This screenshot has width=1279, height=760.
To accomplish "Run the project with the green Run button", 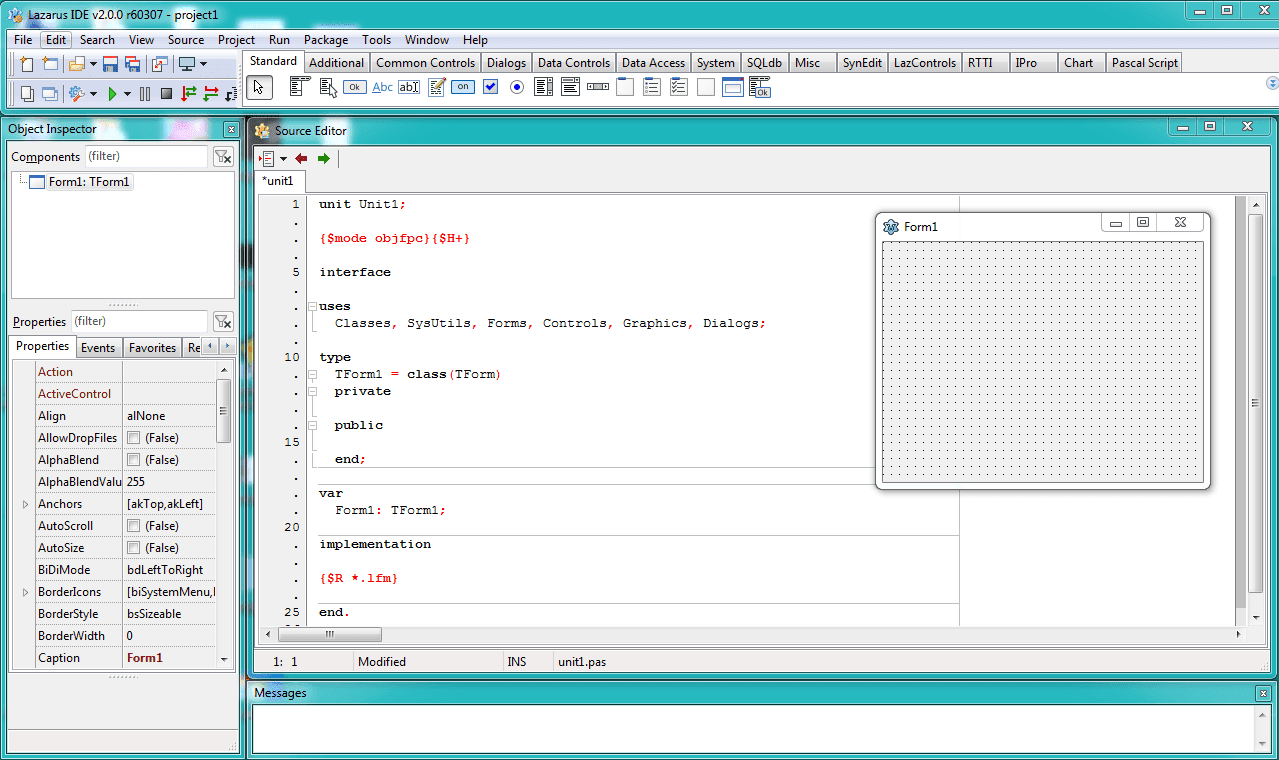I will [x=113, y=92].
